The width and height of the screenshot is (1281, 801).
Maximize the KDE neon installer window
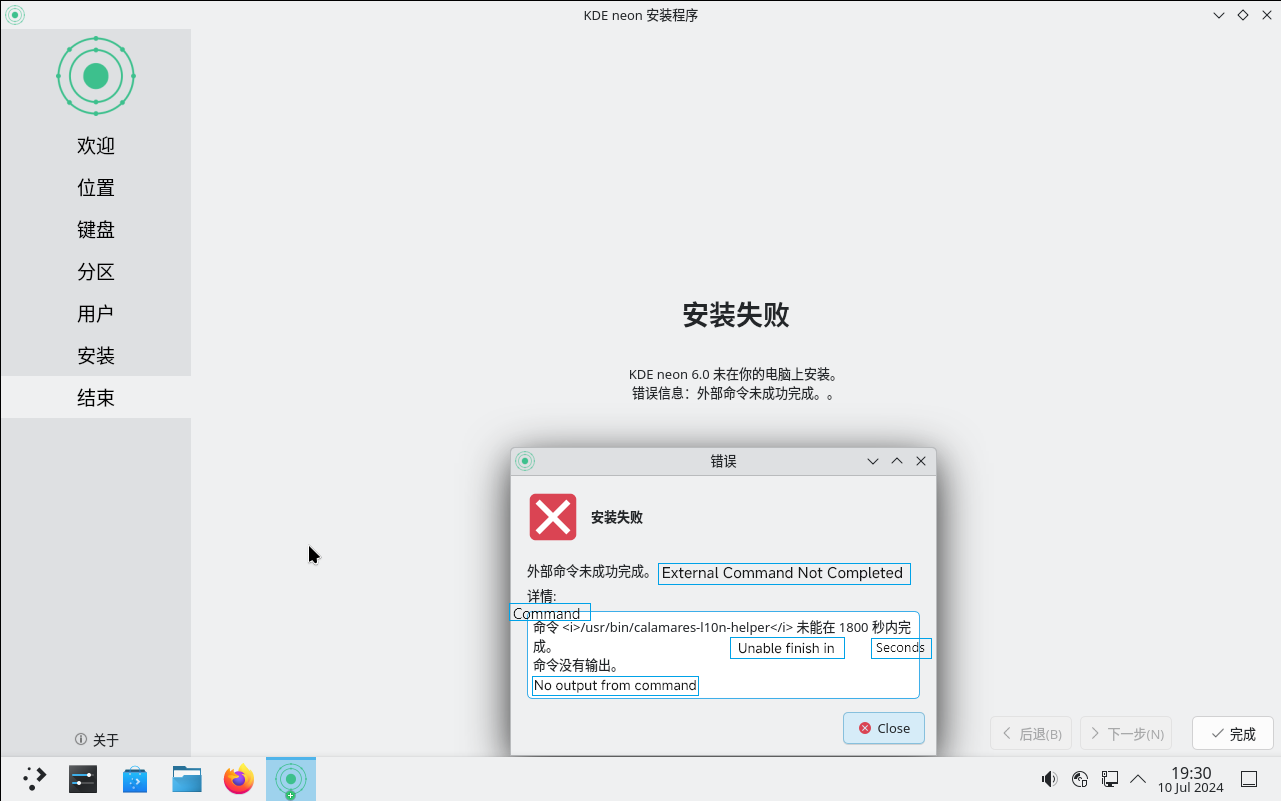click(1243, 15)
